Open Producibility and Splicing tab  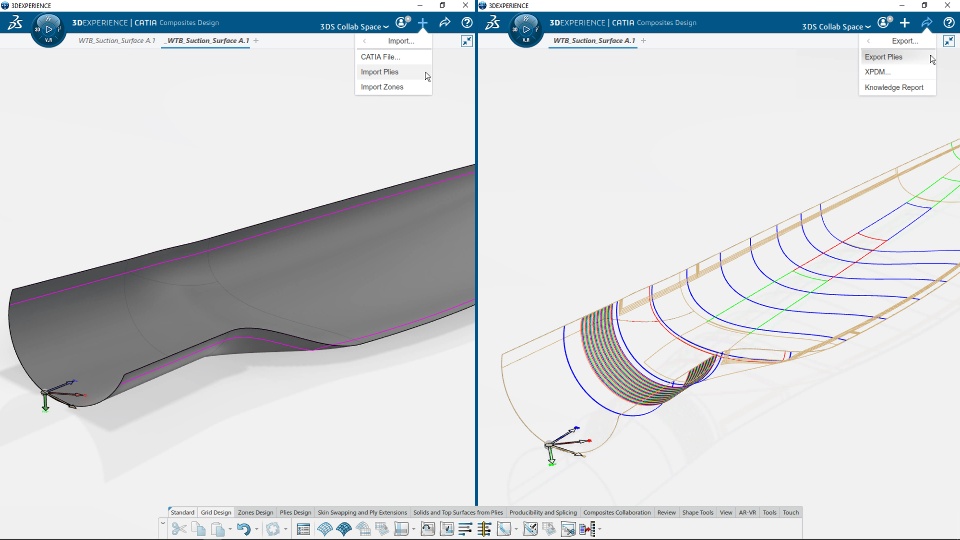pos(543,512)
